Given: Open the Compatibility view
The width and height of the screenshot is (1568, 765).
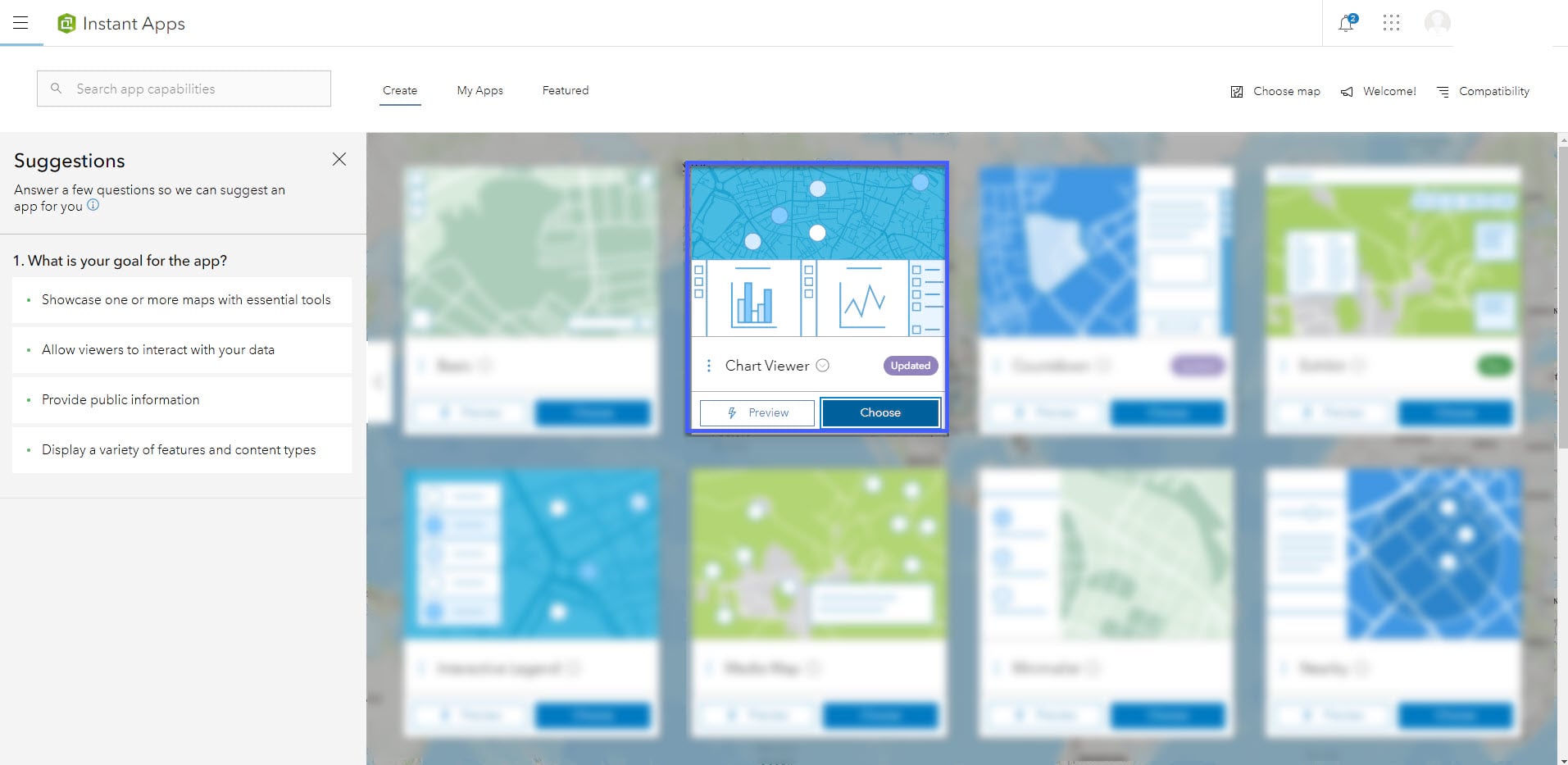Looking at the screenshot, I should [1484, 92].
